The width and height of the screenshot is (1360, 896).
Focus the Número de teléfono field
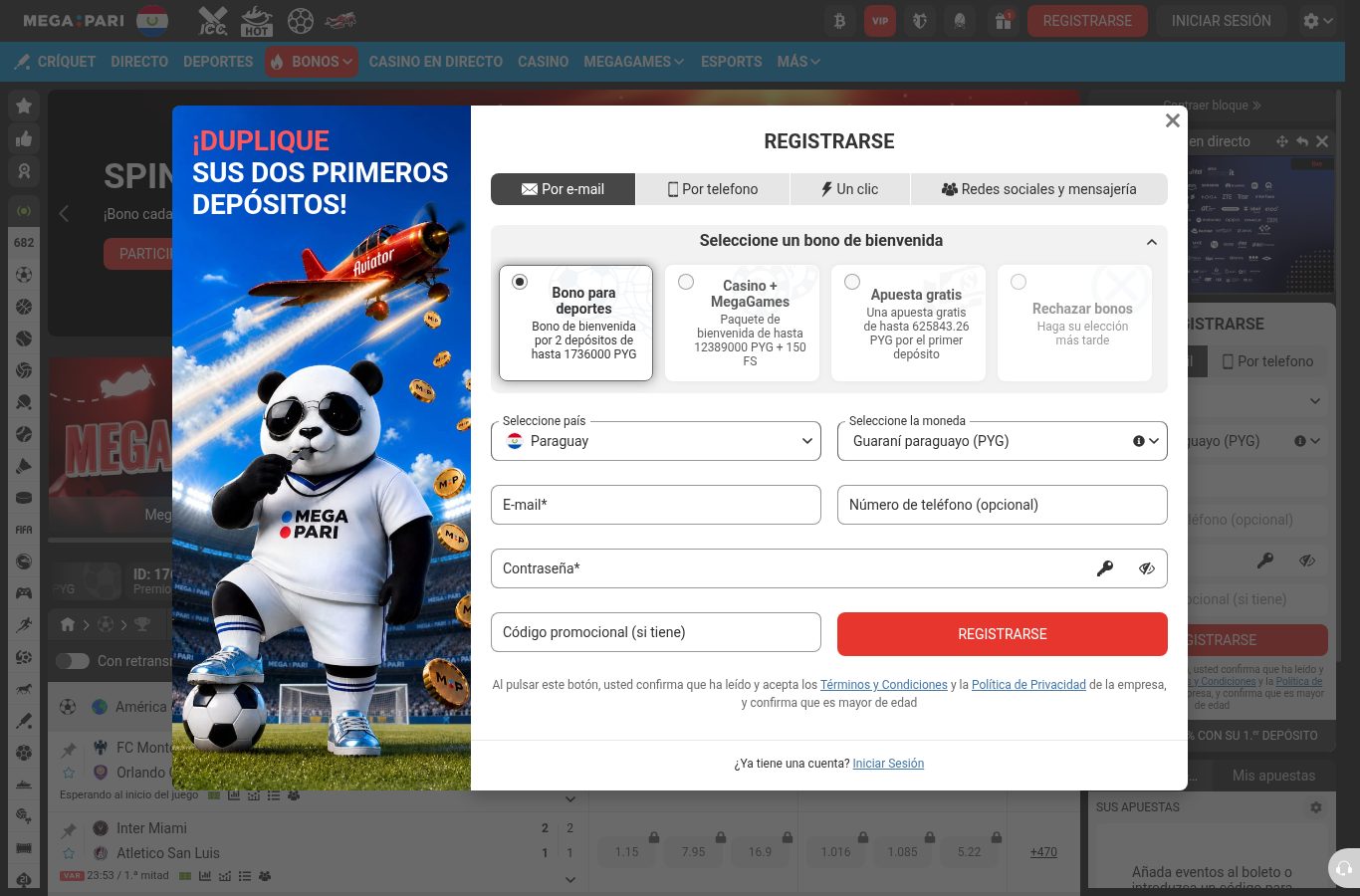pyautogui.click(x=1003, y=505)
